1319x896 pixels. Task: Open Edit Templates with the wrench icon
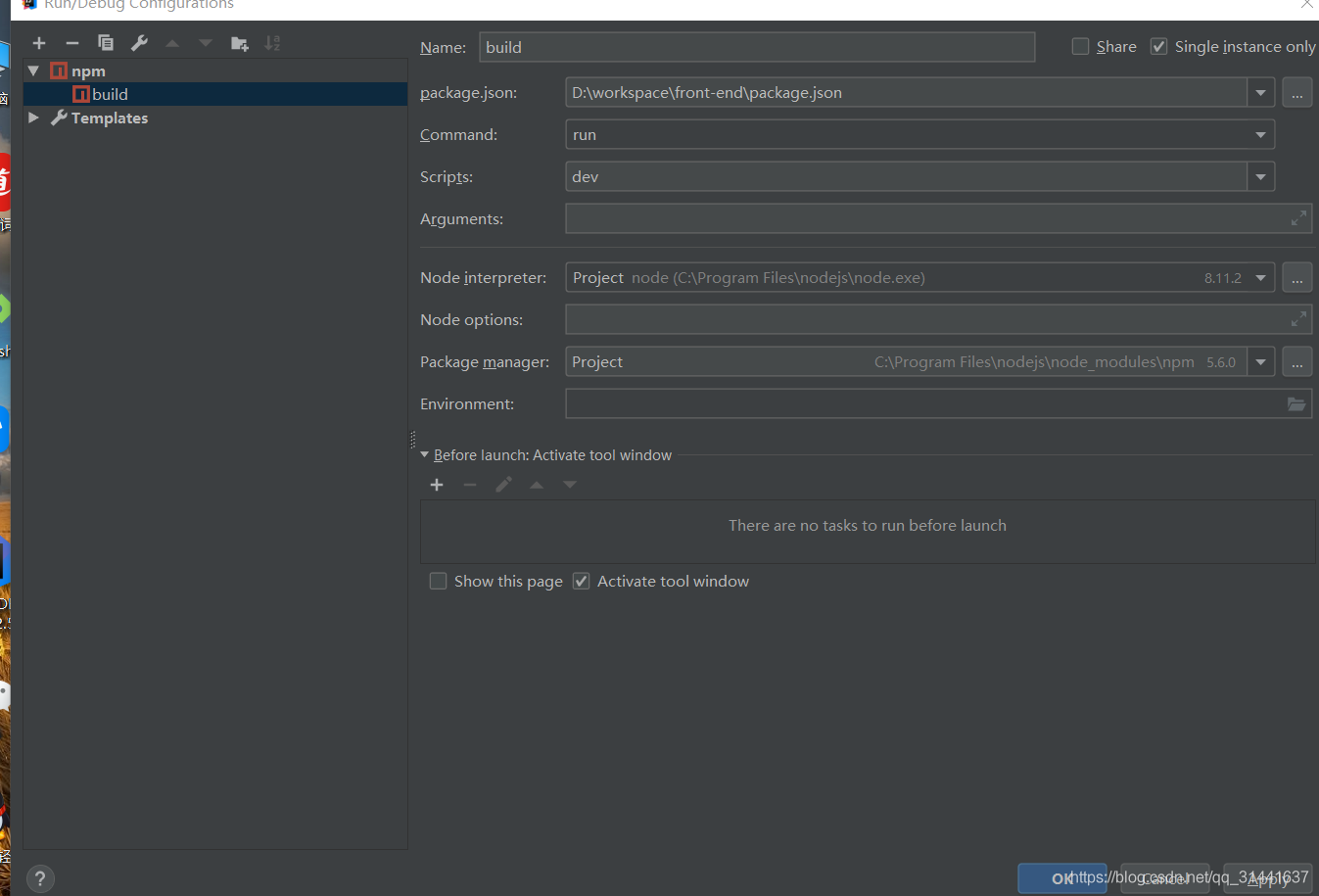[x=139, y=43]
